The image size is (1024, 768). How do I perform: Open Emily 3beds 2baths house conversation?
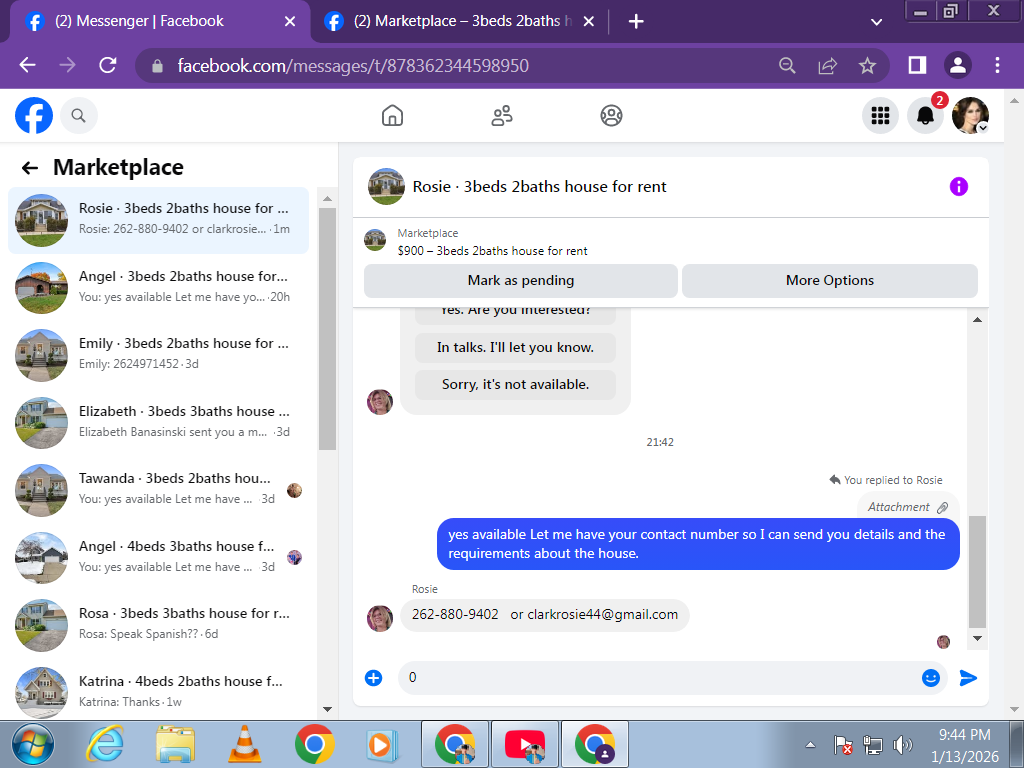pos(158,355)
